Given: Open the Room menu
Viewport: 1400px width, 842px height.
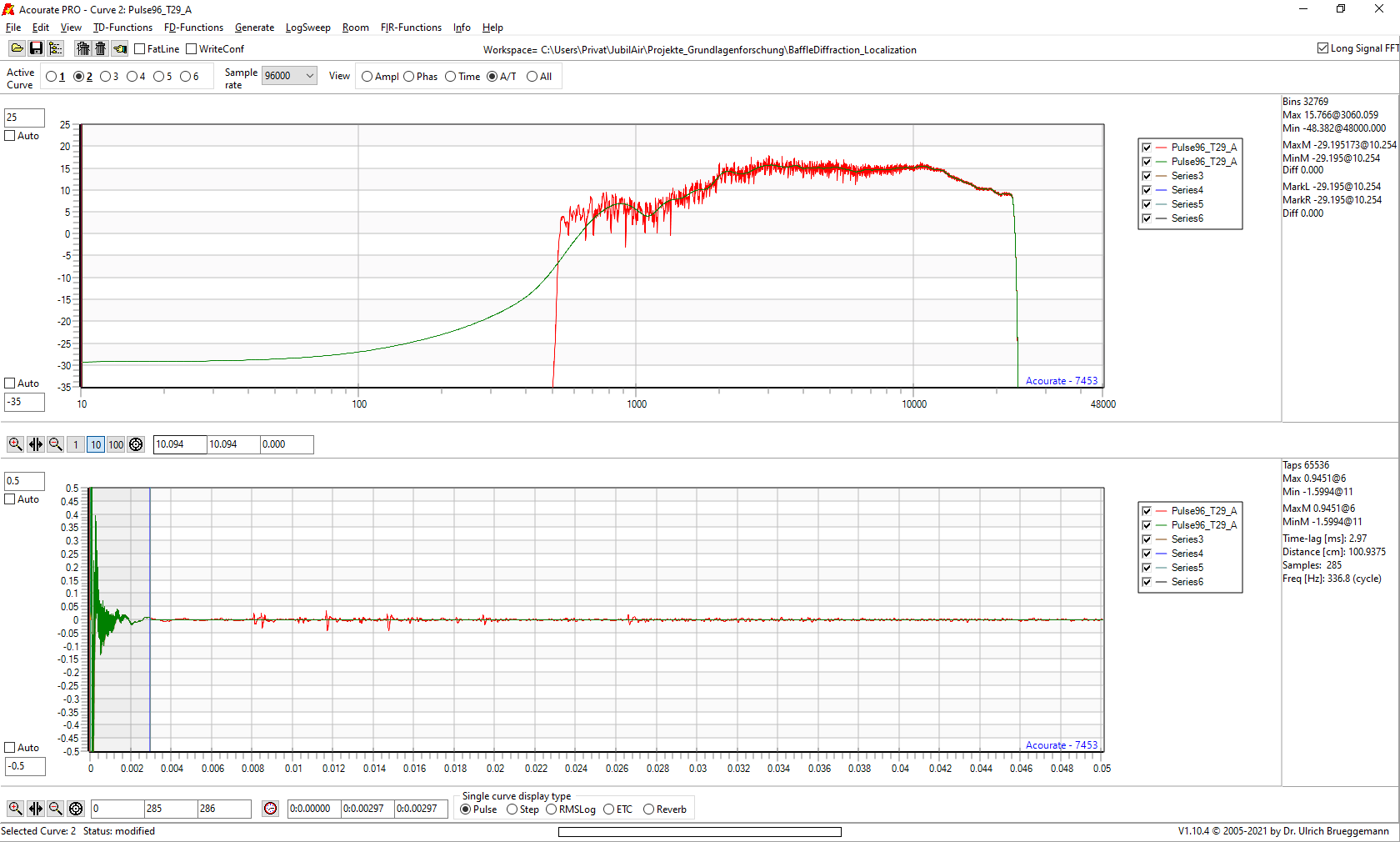Looking at the screenshot, I should [x=355, y=28].
